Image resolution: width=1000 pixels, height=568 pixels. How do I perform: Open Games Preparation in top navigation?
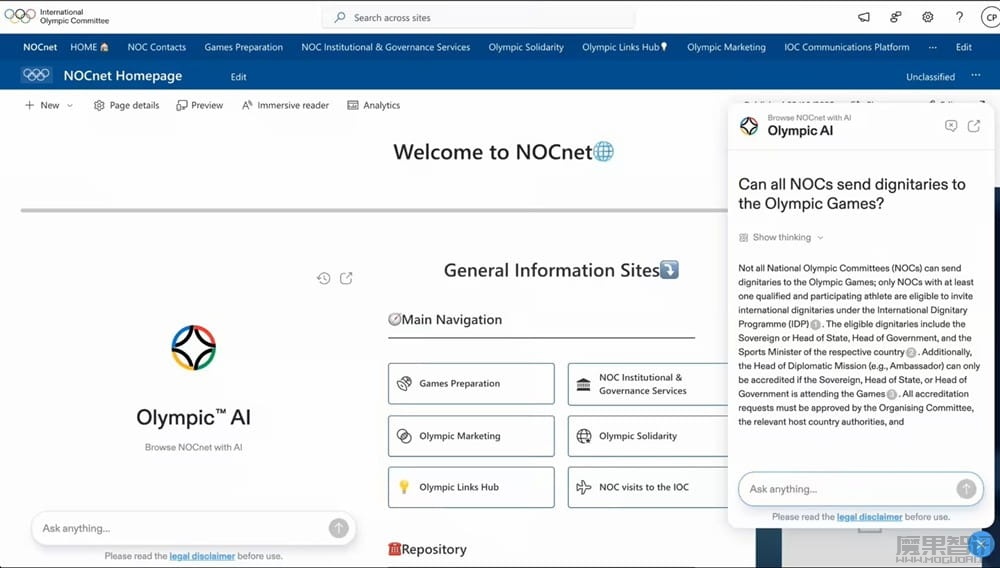click(x=243, y=47)
